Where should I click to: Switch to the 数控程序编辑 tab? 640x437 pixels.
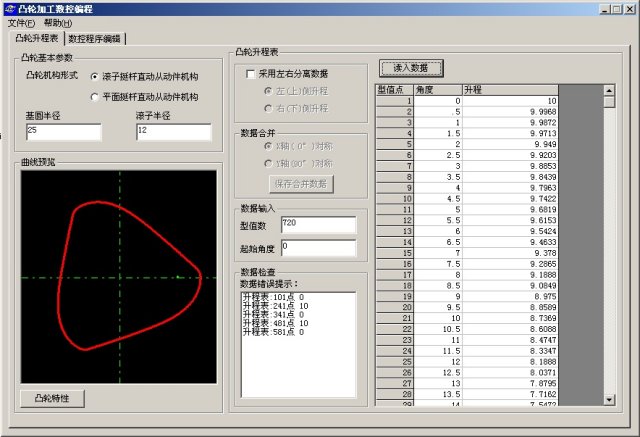(95, 38)
